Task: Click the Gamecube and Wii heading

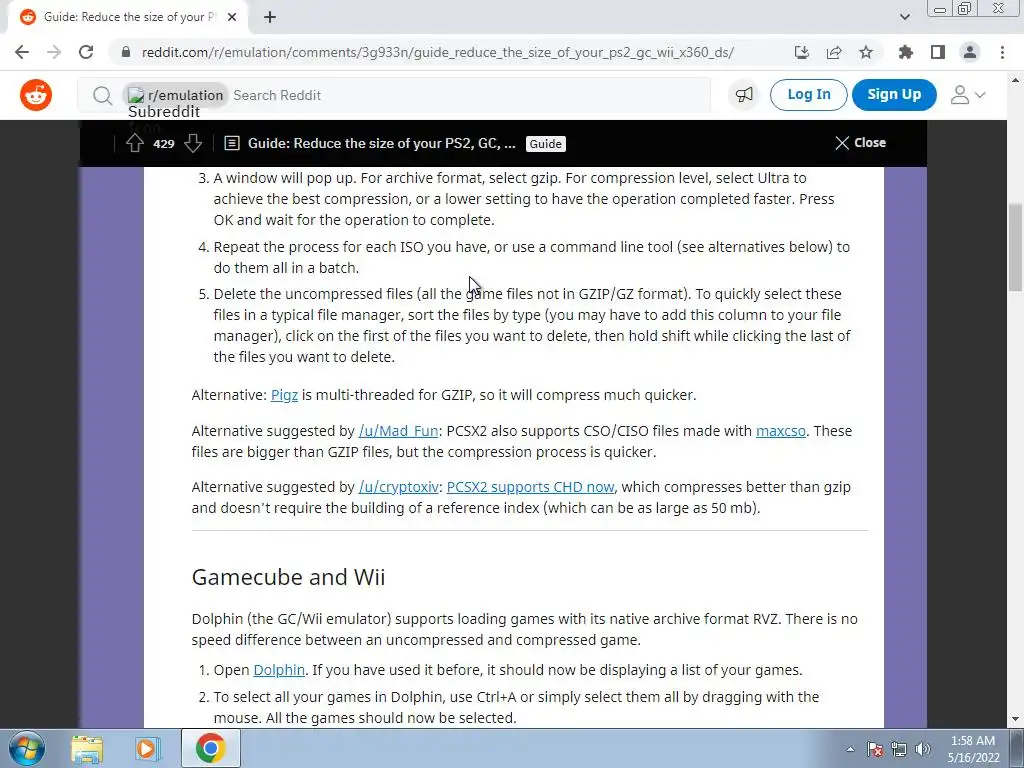Action: point(288,577)
